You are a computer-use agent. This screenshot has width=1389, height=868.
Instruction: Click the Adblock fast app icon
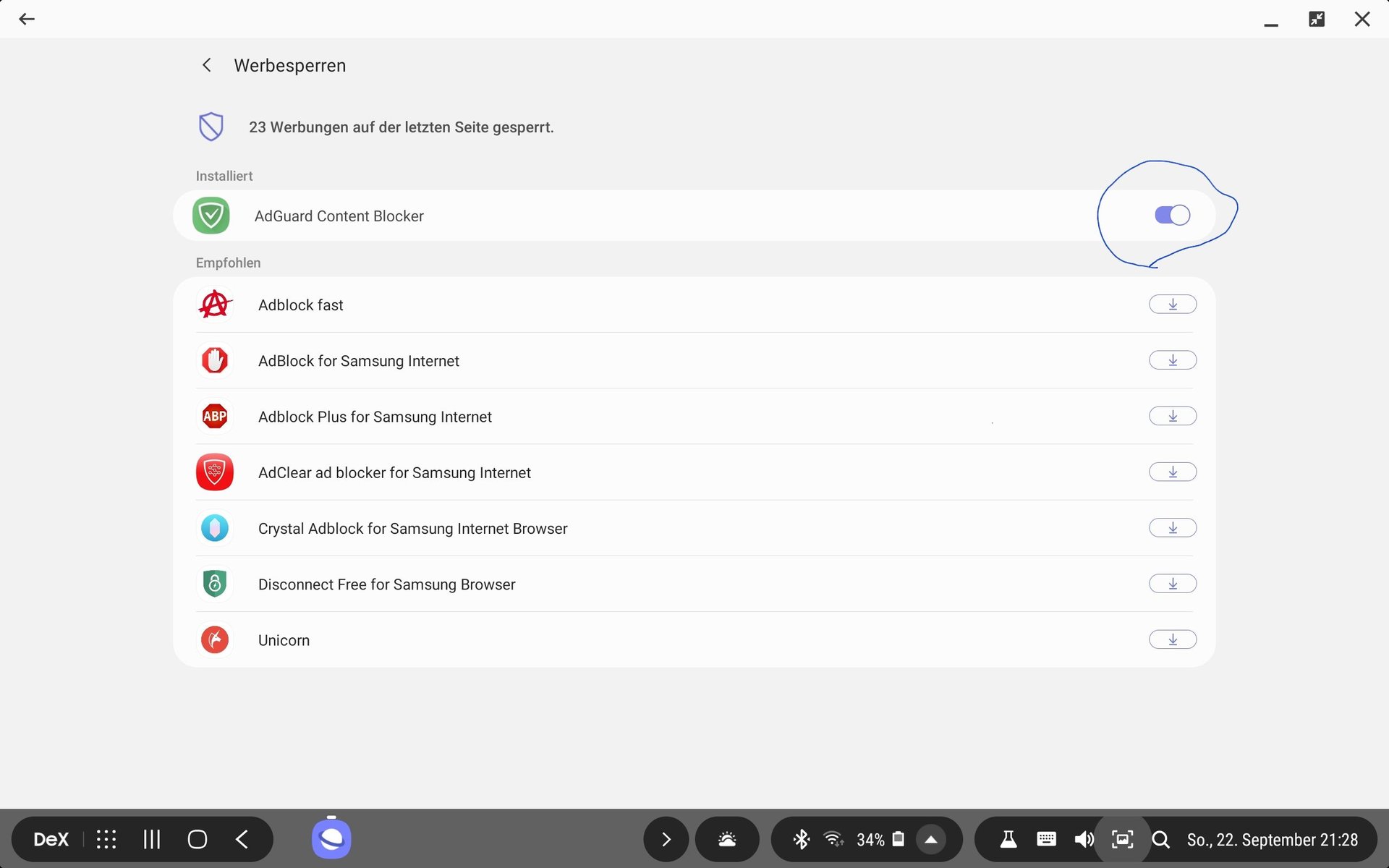(215, 305)
